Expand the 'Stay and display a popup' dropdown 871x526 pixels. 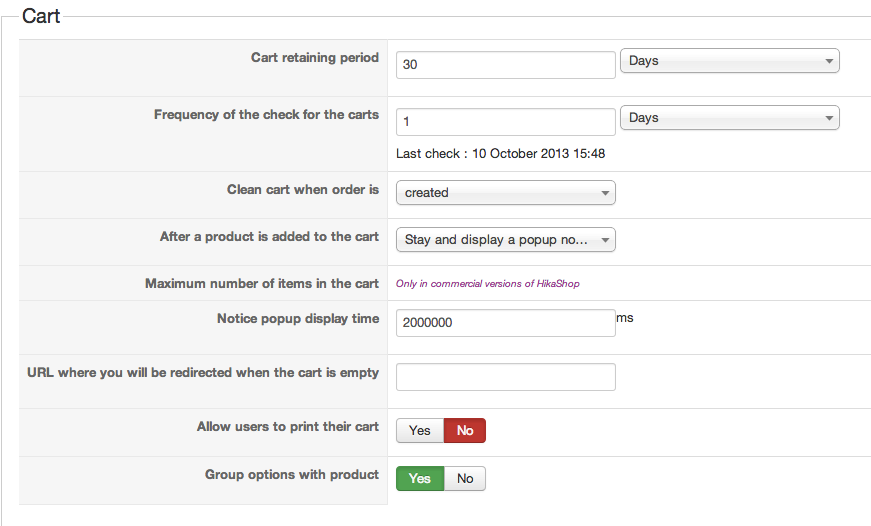505,240
